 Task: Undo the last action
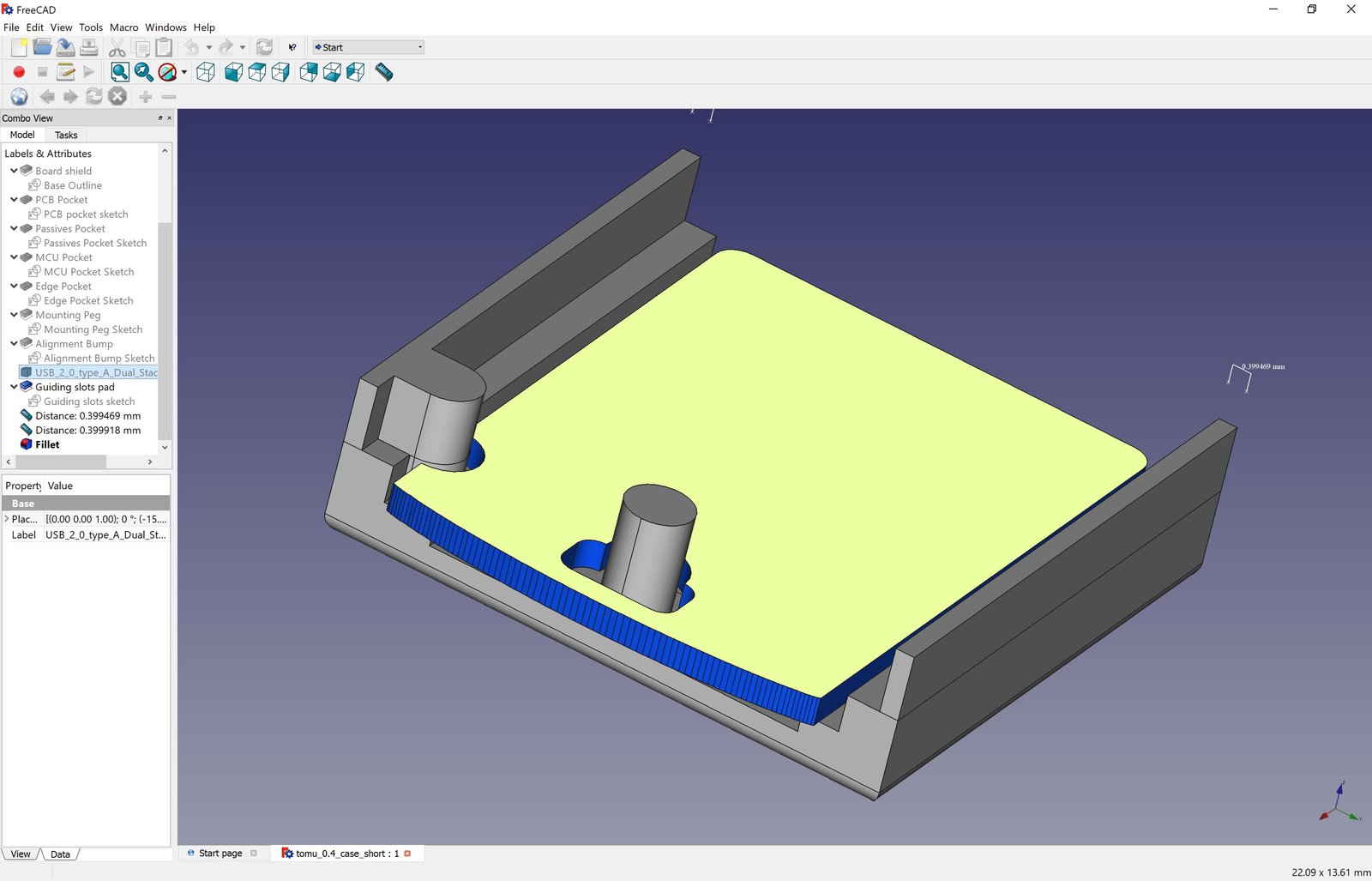point(192,47)
